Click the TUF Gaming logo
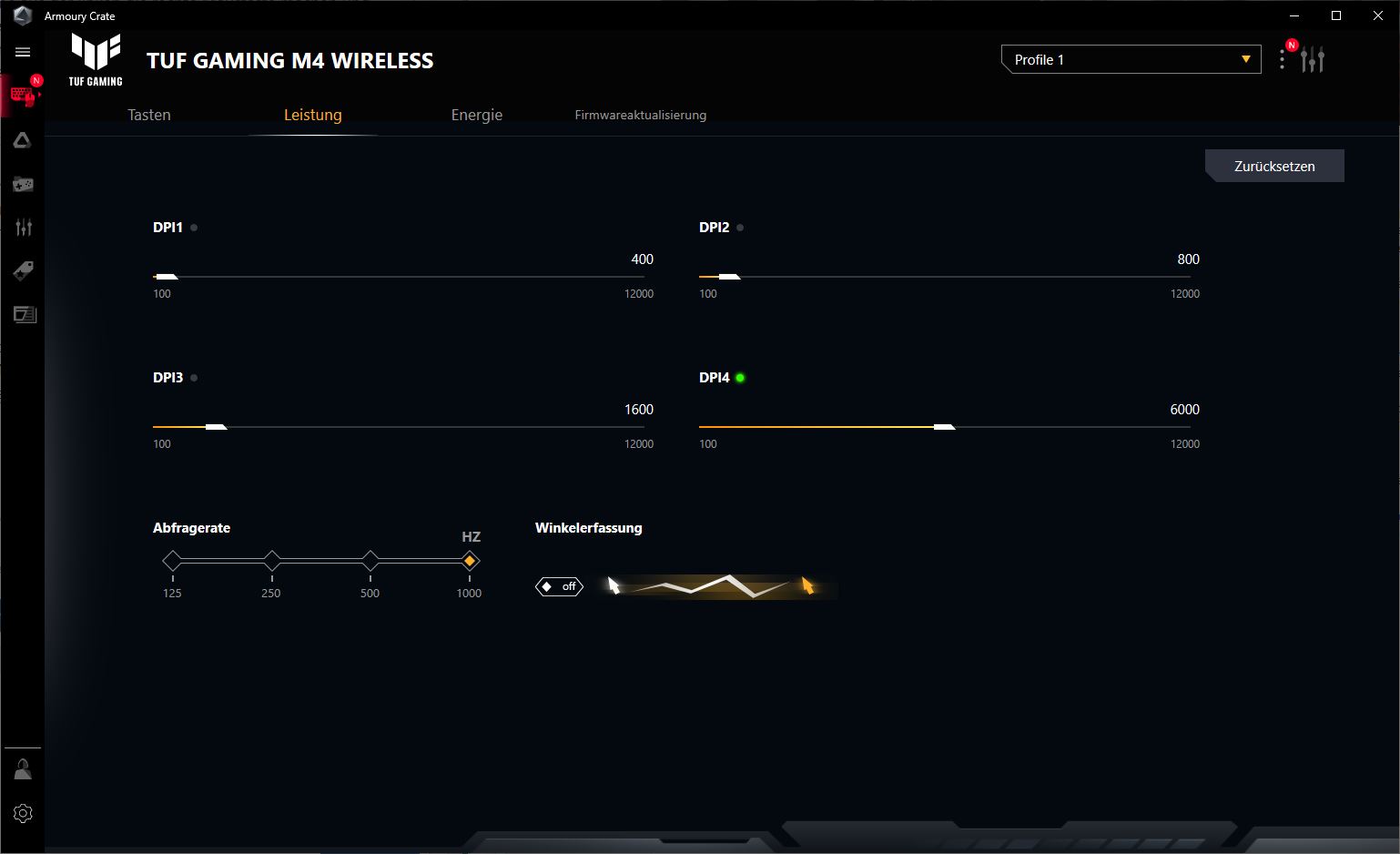Screen dimensions: 1400x854 pos(96,60)
